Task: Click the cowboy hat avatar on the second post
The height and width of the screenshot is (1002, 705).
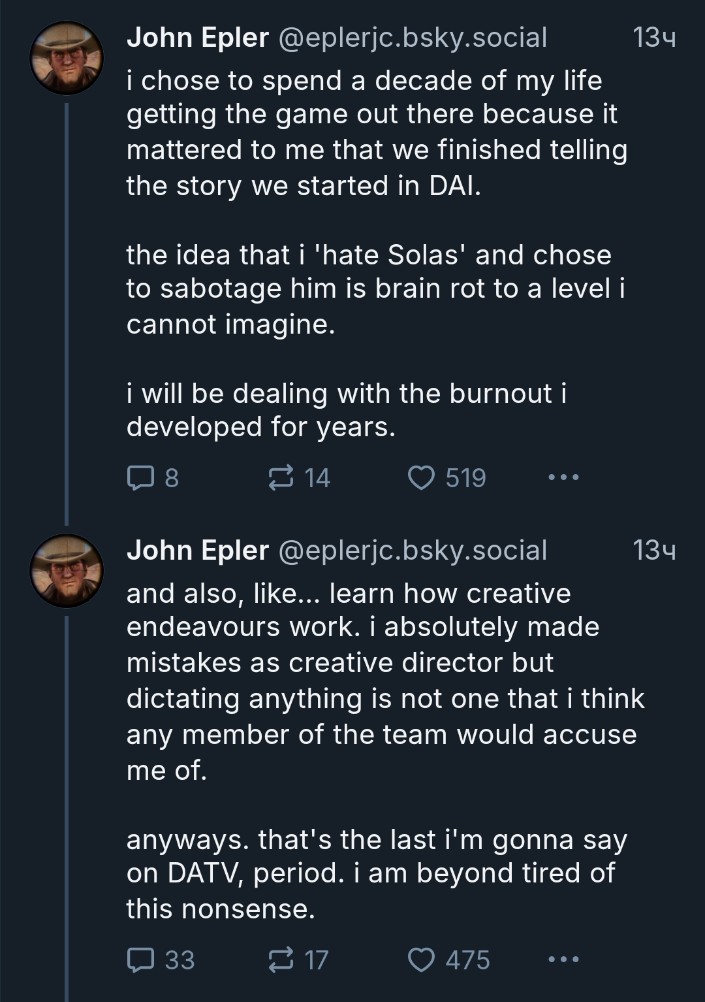Action: [x=65, y=570]
